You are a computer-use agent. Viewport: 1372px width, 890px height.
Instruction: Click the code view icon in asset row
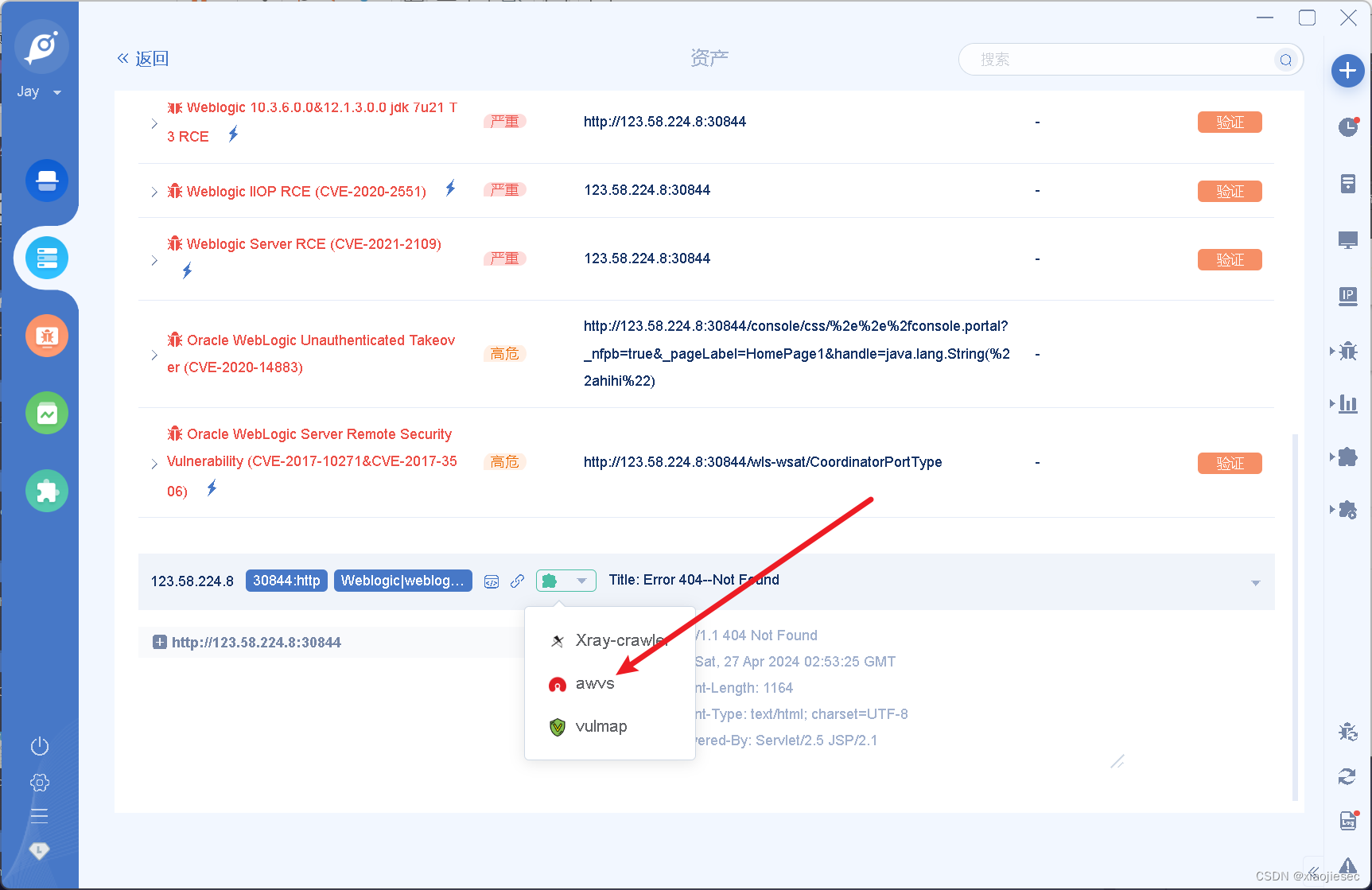point(492,581)
